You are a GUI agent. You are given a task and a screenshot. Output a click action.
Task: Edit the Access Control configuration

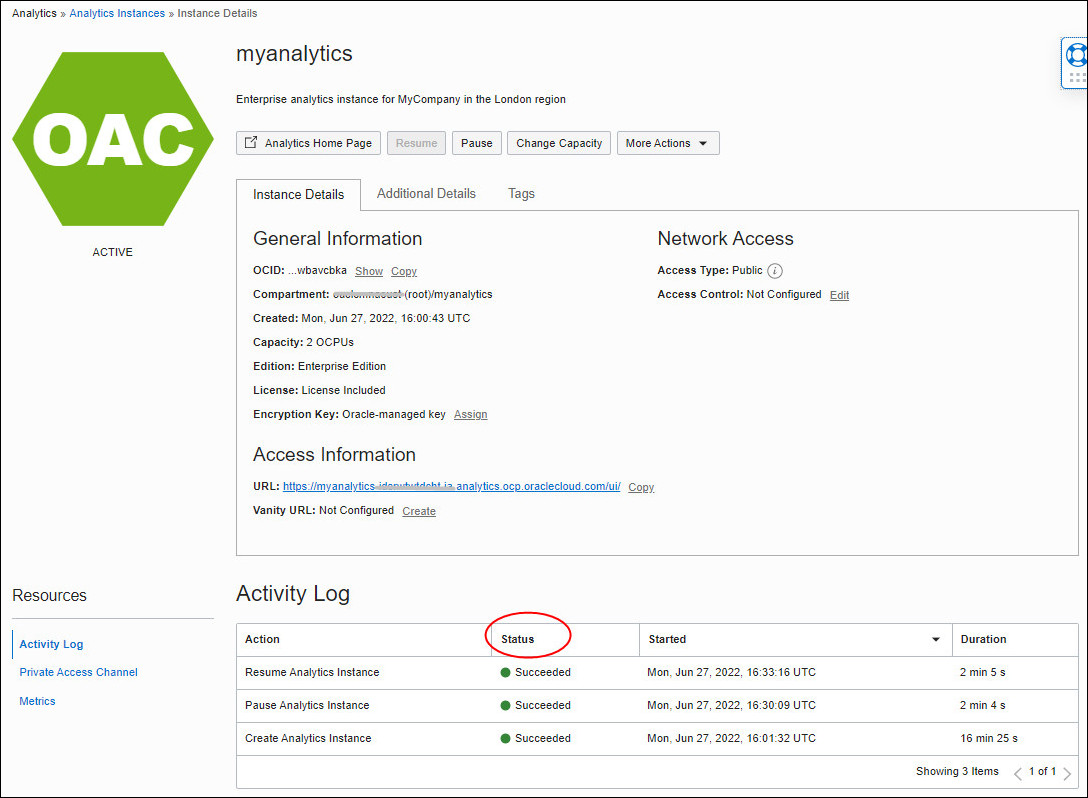coord(838,295)
